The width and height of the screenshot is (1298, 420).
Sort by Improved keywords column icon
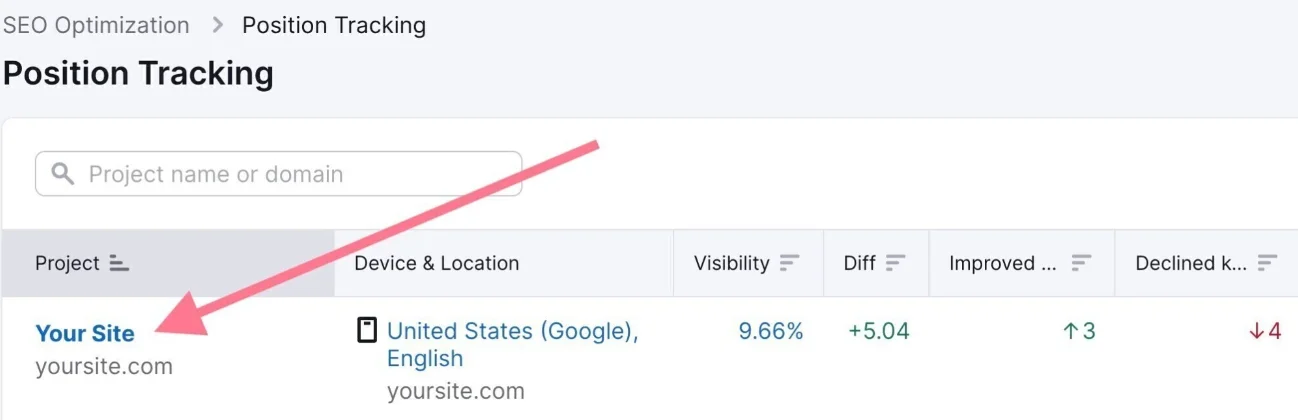coord(1081,263)
